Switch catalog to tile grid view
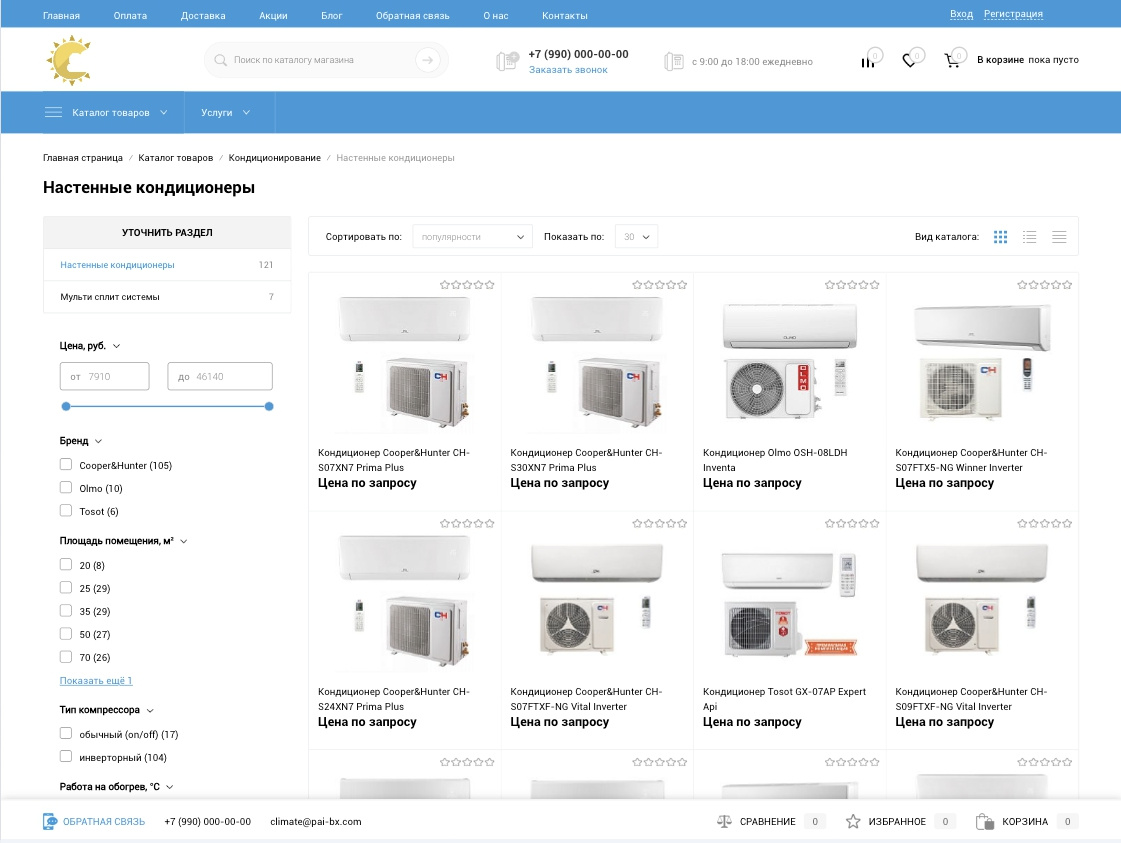Viewport: 1121px width, 843px height. tap(1000, 237)
